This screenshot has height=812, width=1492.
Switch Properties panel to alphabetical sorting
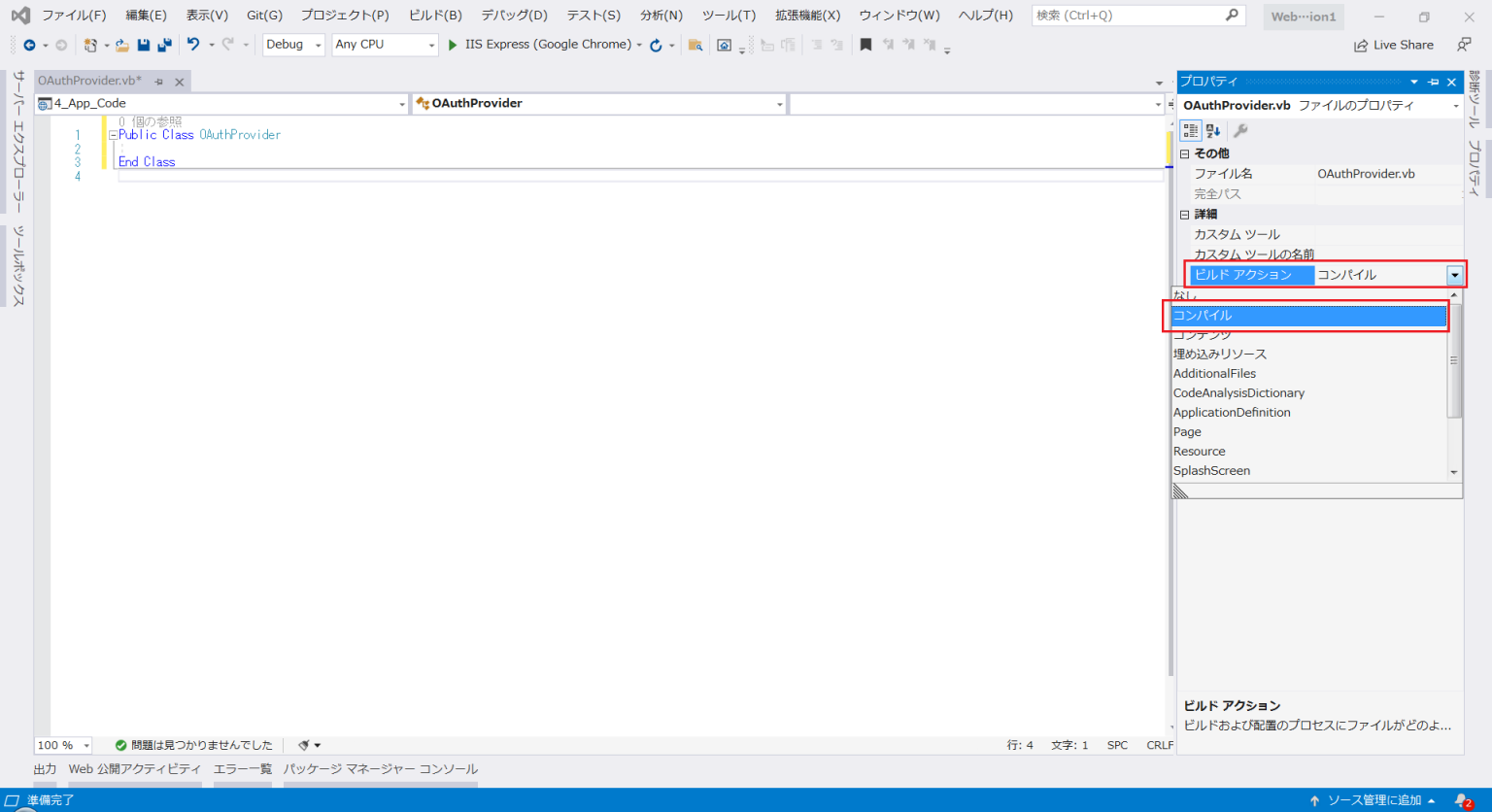tap(1210, 130)
